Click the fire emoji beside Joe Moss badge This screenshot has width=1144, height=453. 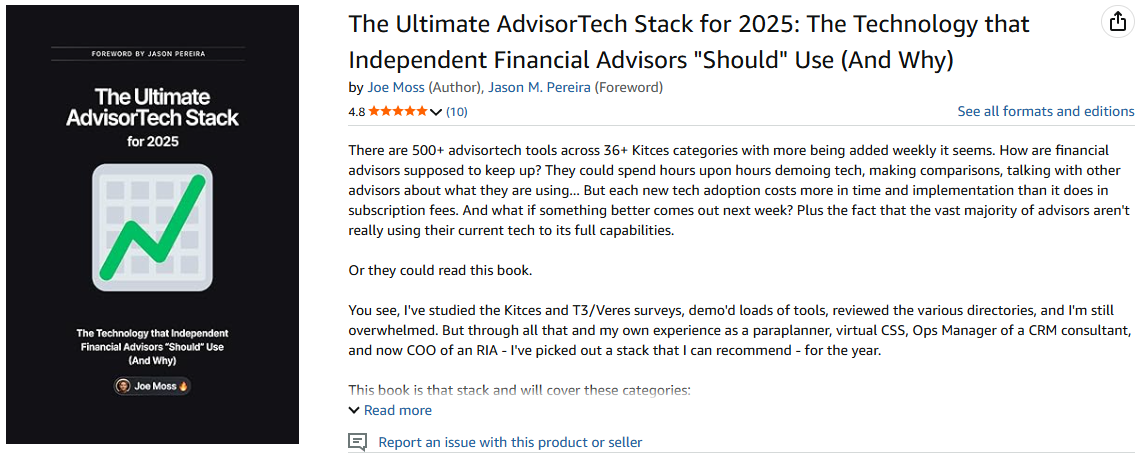pyautogui.click(x=184, y=386)
